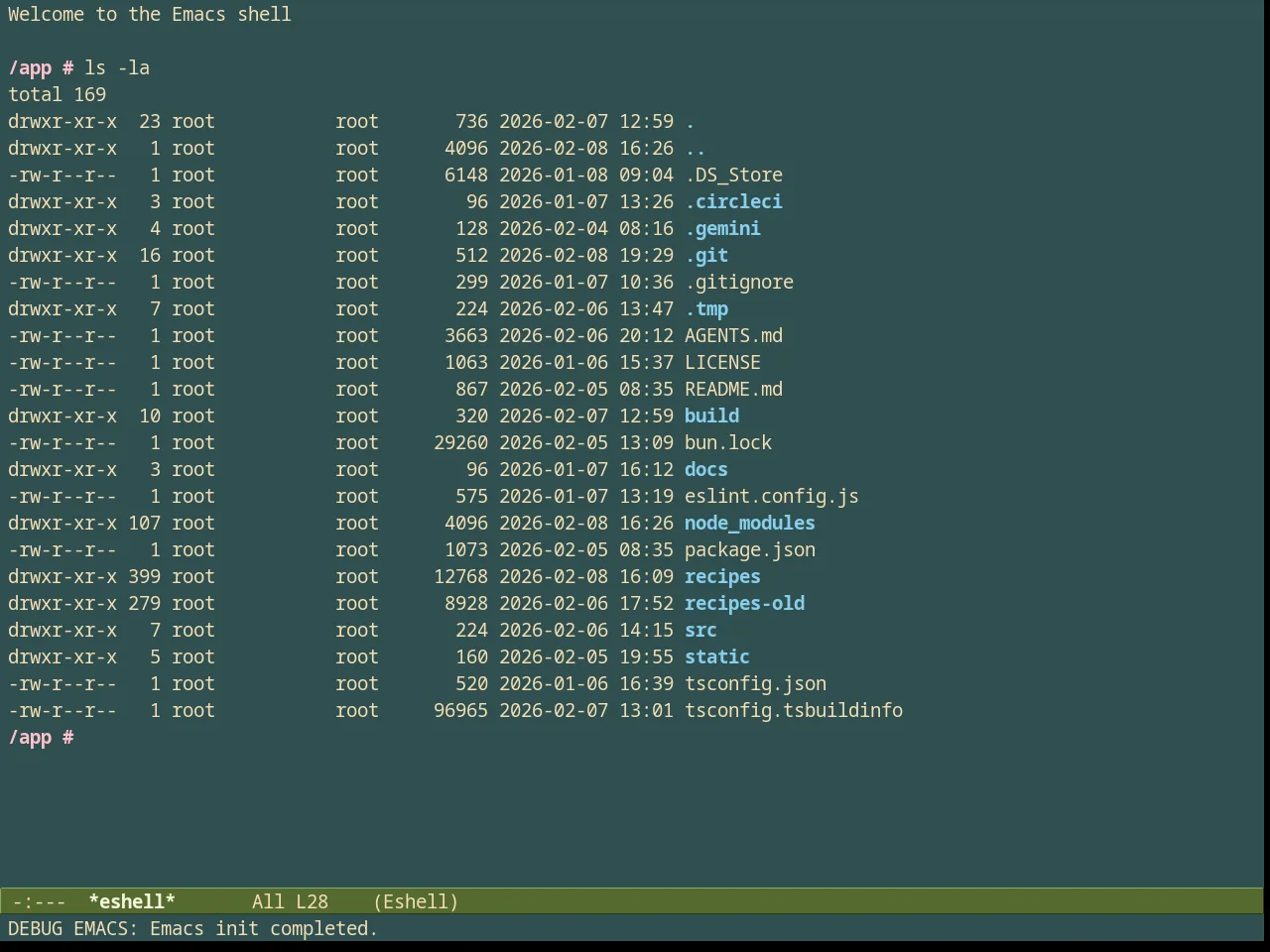Image resolution: width=1270 pixels, height=952 pixels.
Task: Click the timestamp 2026-02-07 13:01
Action: (x=586, y=710)
